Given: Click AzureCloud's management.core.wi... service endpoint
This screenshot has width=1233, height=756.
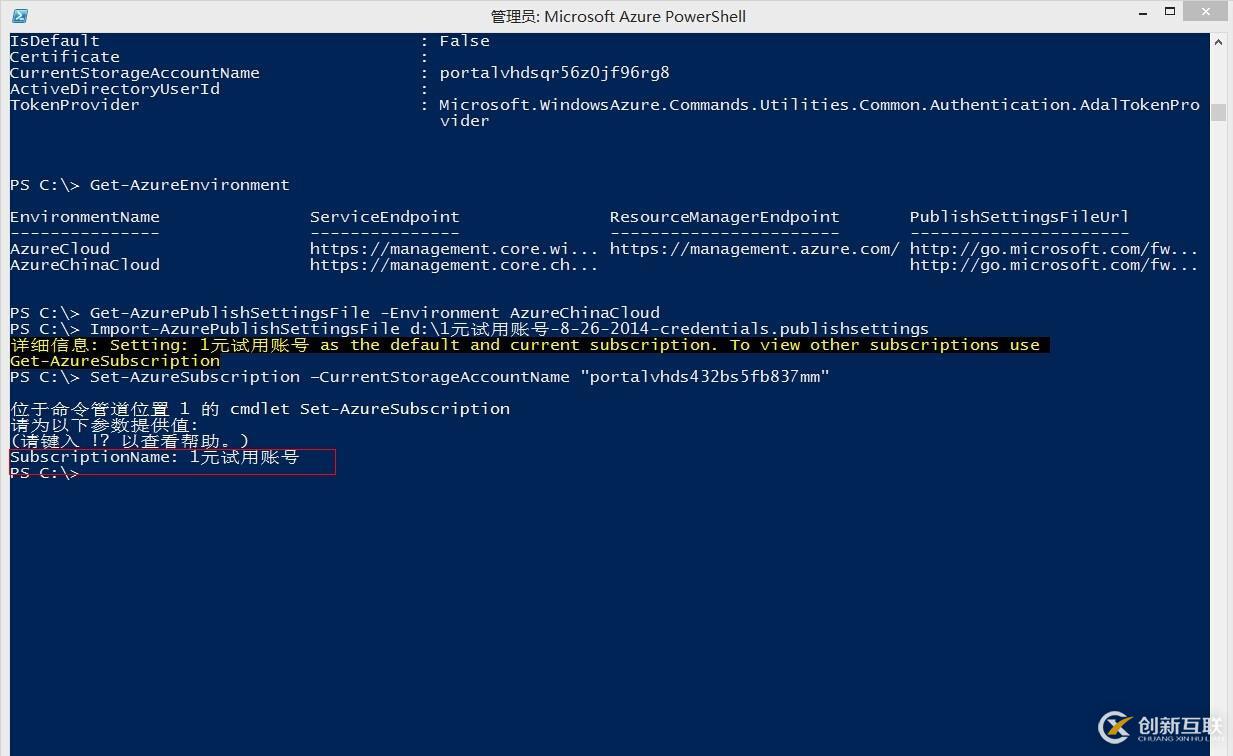Looking at the screenshot, I should [454, 249].
